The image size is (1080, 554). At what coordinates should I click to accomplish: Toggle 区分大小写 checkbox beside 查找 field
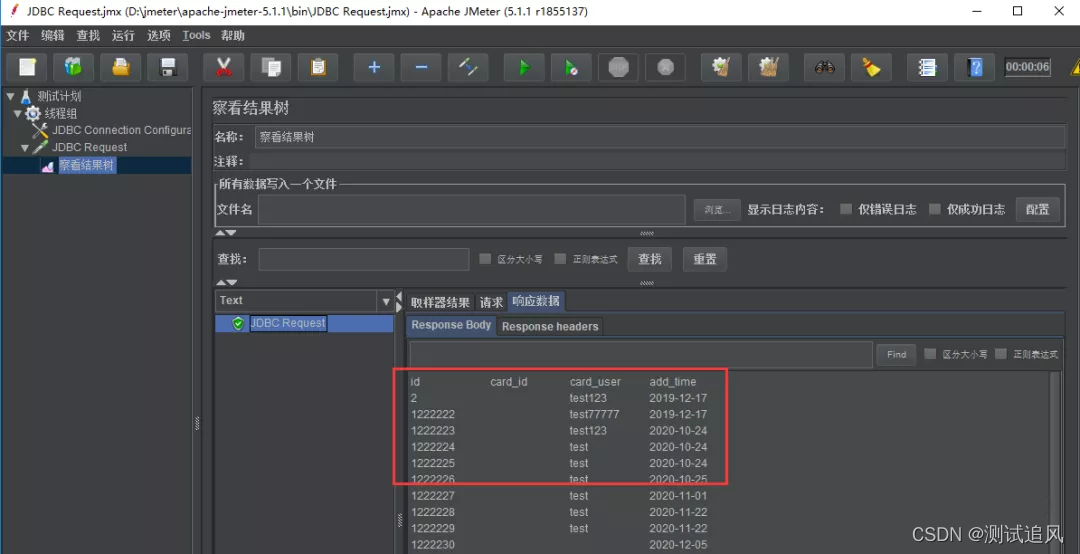pos(486,259)
